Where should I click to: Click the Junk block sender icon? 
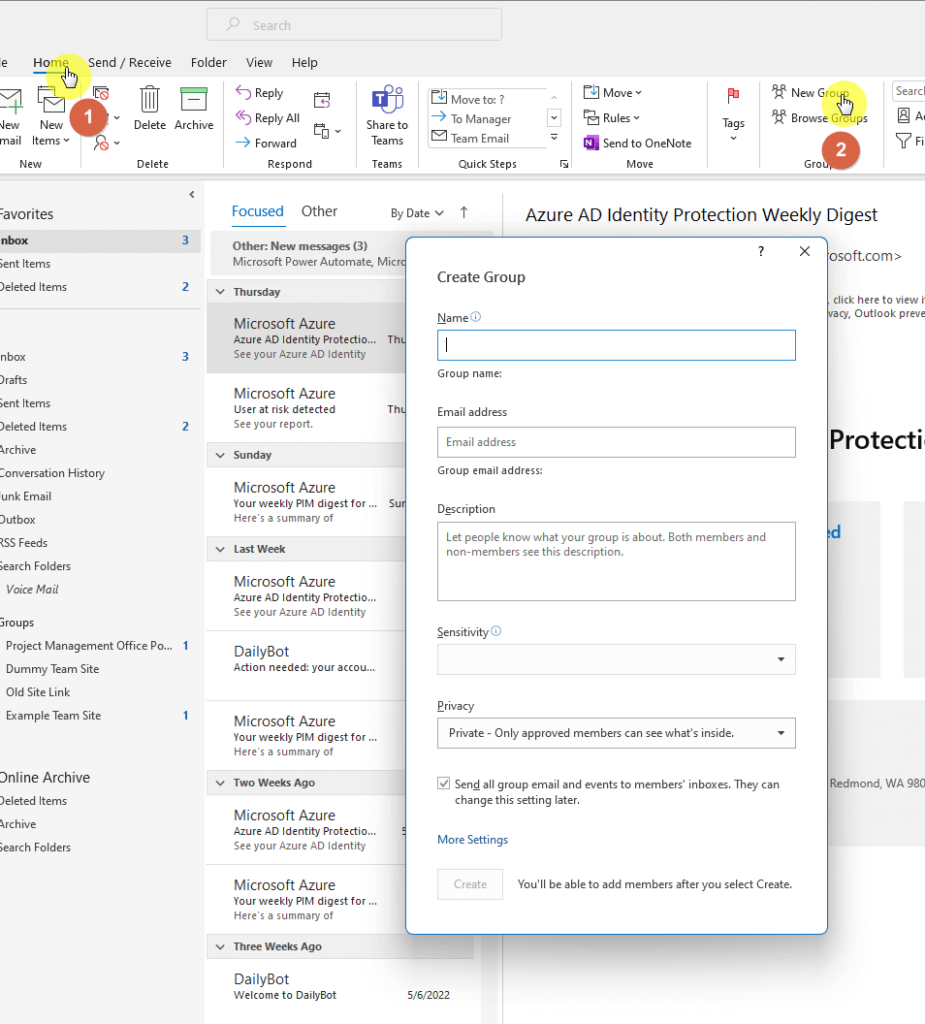101,142
